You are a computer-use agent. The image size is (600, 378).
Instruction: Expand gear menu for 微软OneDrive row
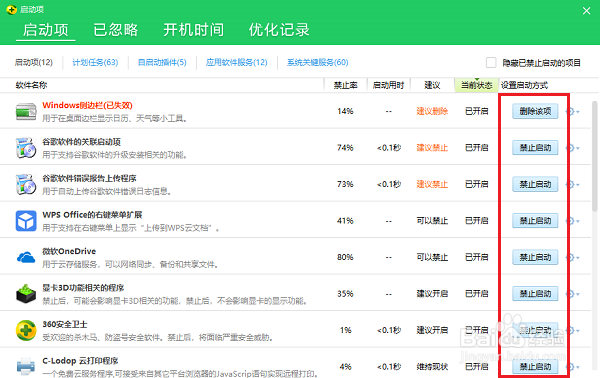pos(573,257)
